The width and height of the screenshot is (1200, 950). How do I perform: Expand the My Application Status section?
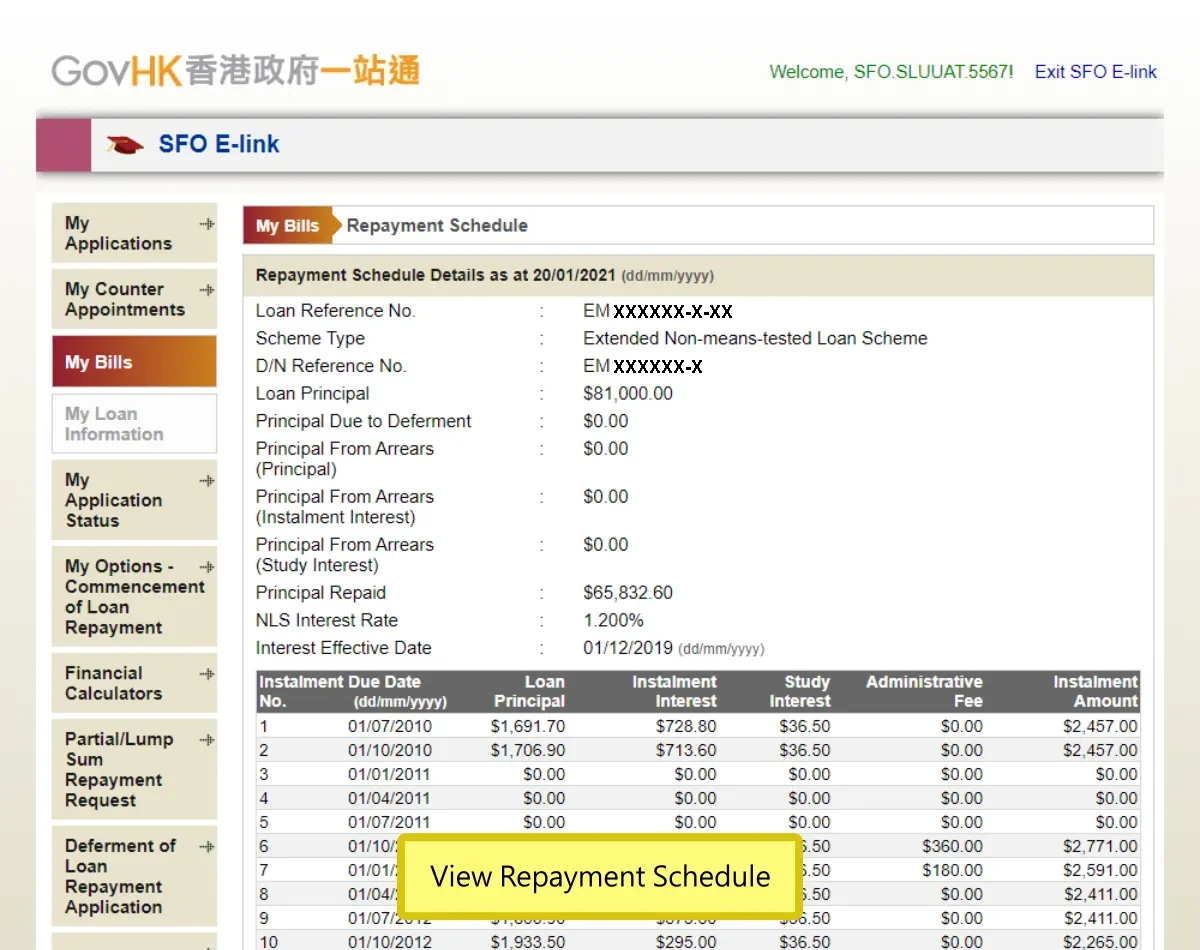(x=207, y=479)
